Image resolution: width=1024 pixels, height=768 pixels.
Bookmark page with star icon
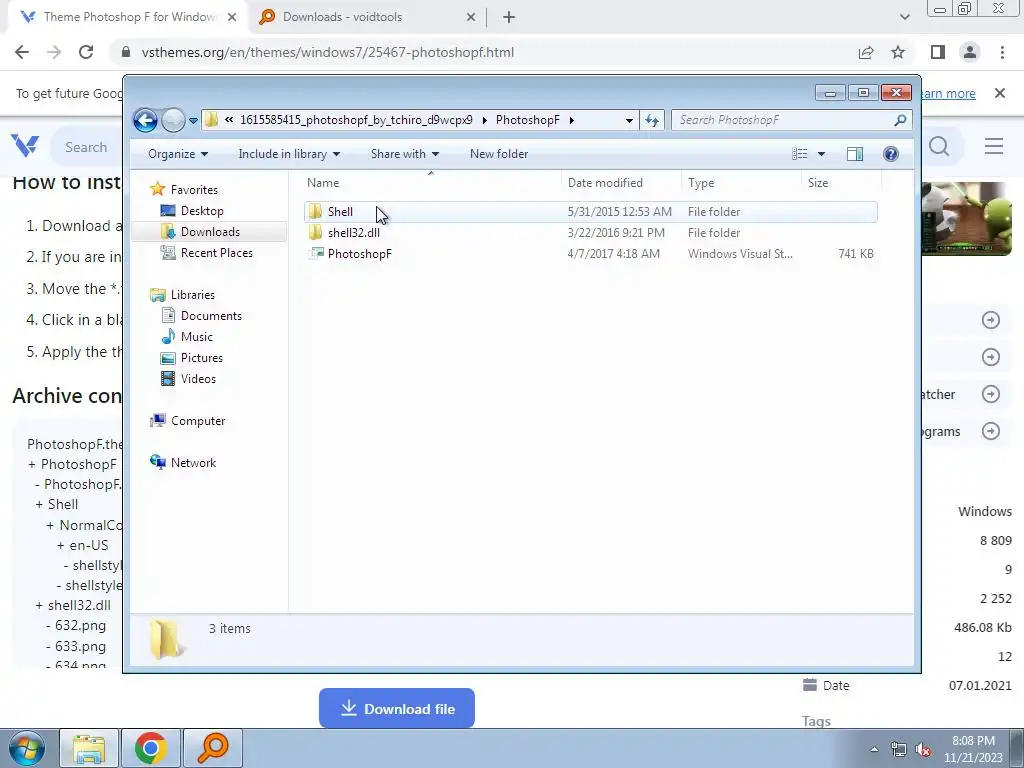tap(898, 52)
